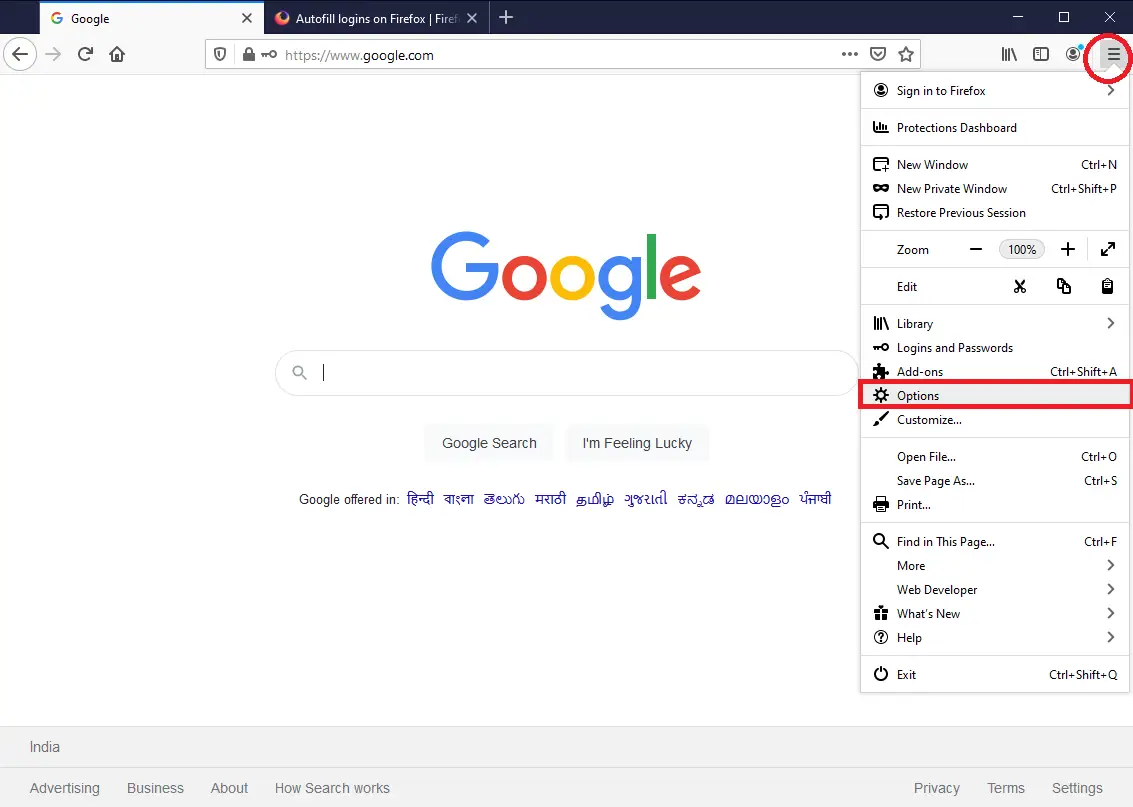This screenshot has height=807, width=1133.
Task: Click the Paste clipboard icon
Action: click(1107, 286)
